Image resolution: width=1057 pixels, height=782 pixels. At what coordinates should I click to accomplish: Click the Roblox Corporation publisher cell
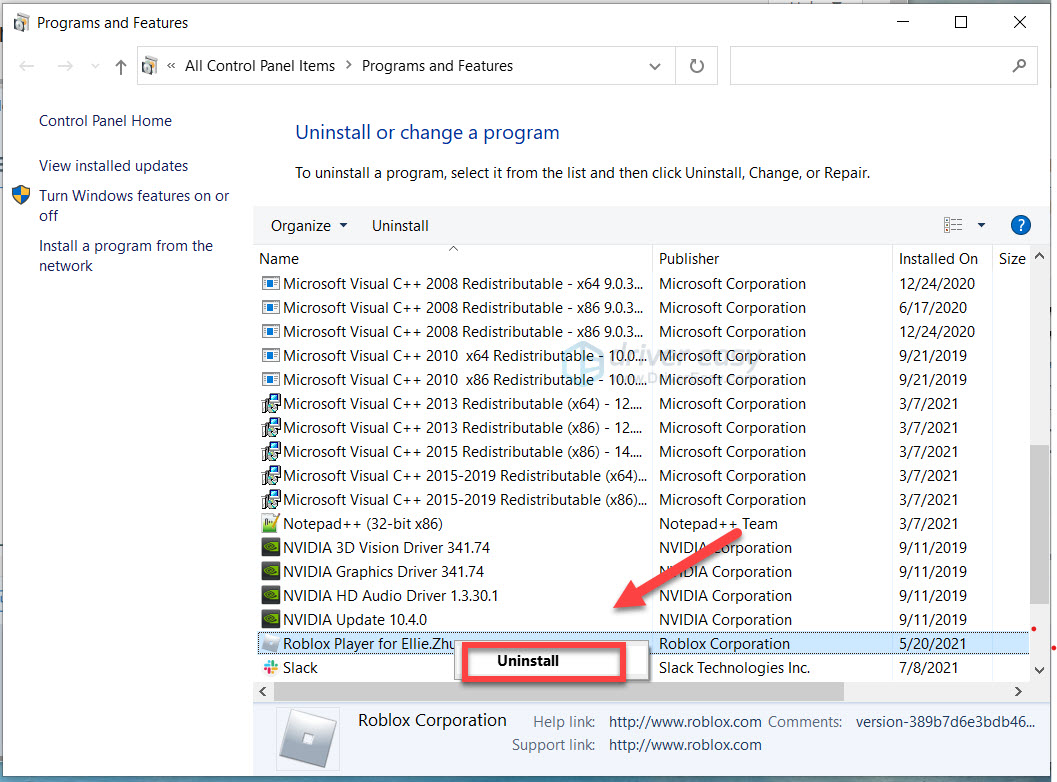click(x=724, y=644)
